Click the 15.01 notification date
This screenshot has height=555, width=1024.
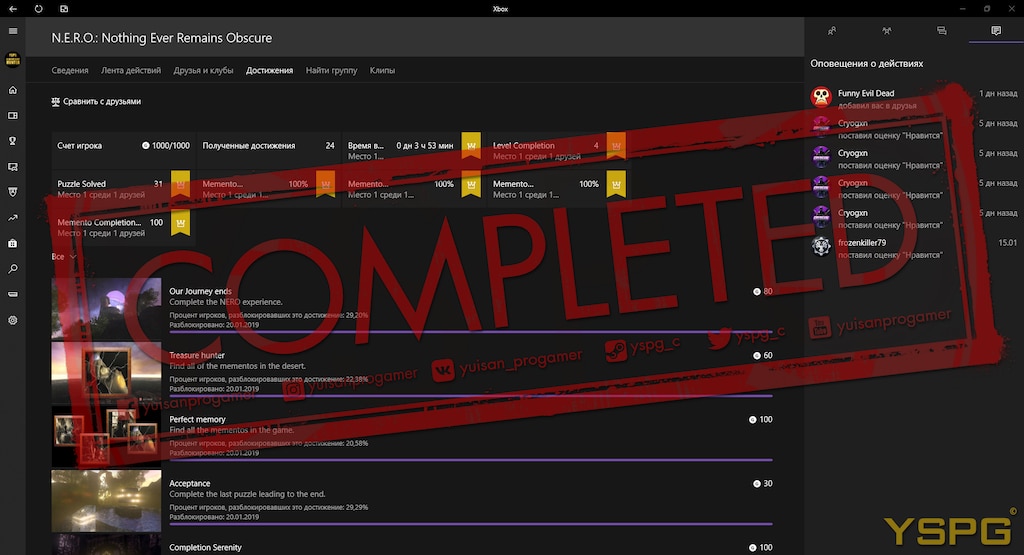(x=1007, y=243)
